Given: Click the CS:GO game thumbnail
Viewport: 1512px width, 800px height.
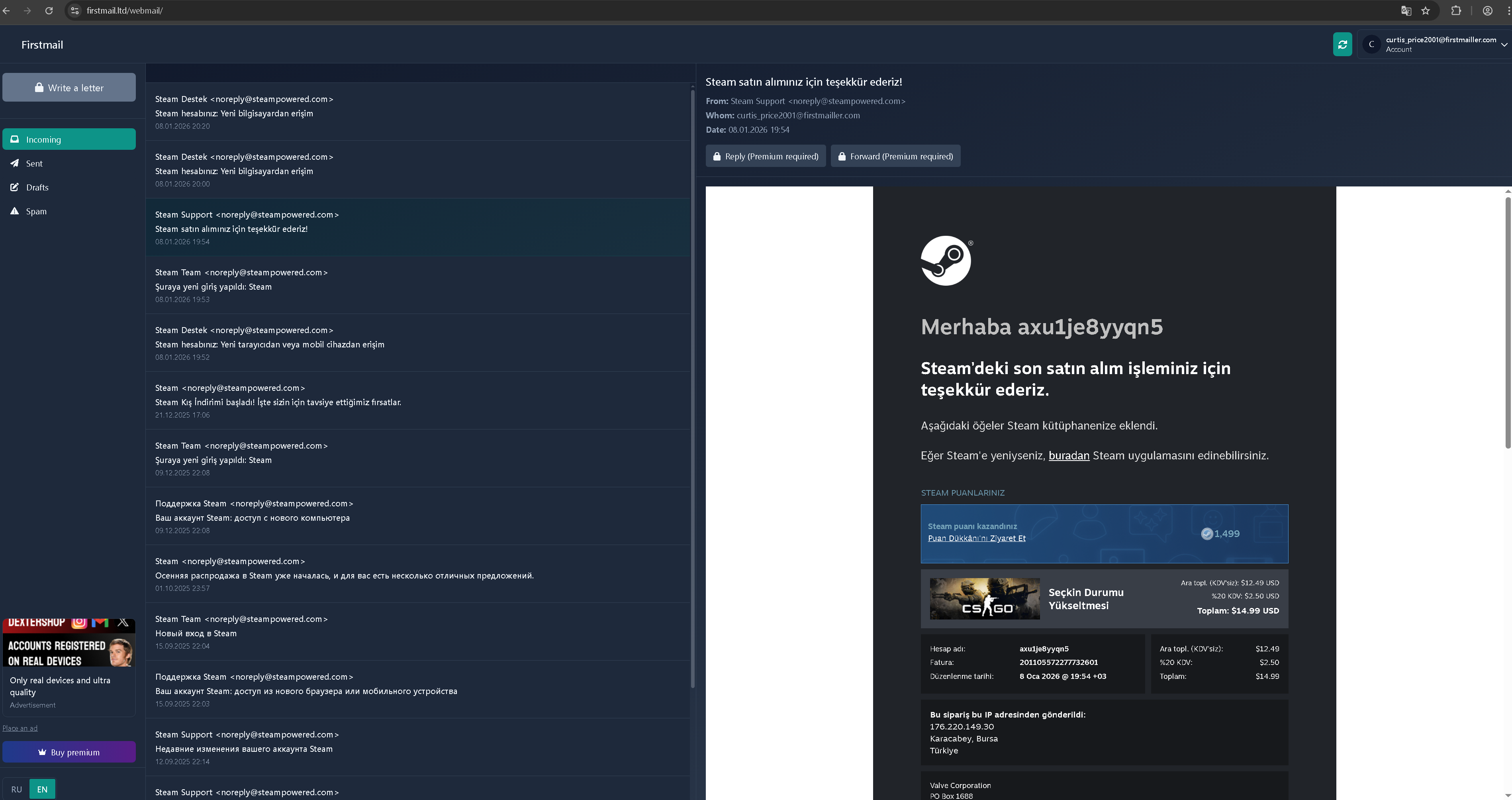Looking at the screenshot, I should 985,599.
